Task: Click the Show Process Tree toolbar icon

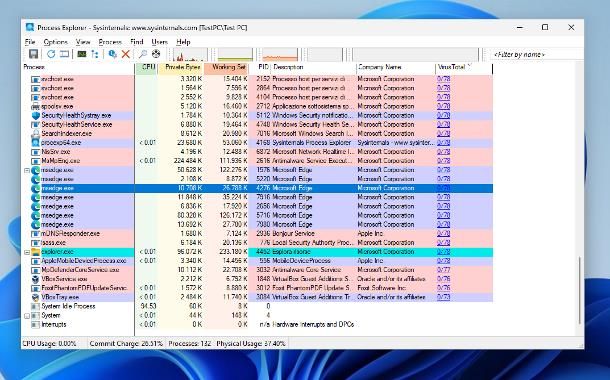Action: pyautogui.click(x=95, y=54)
